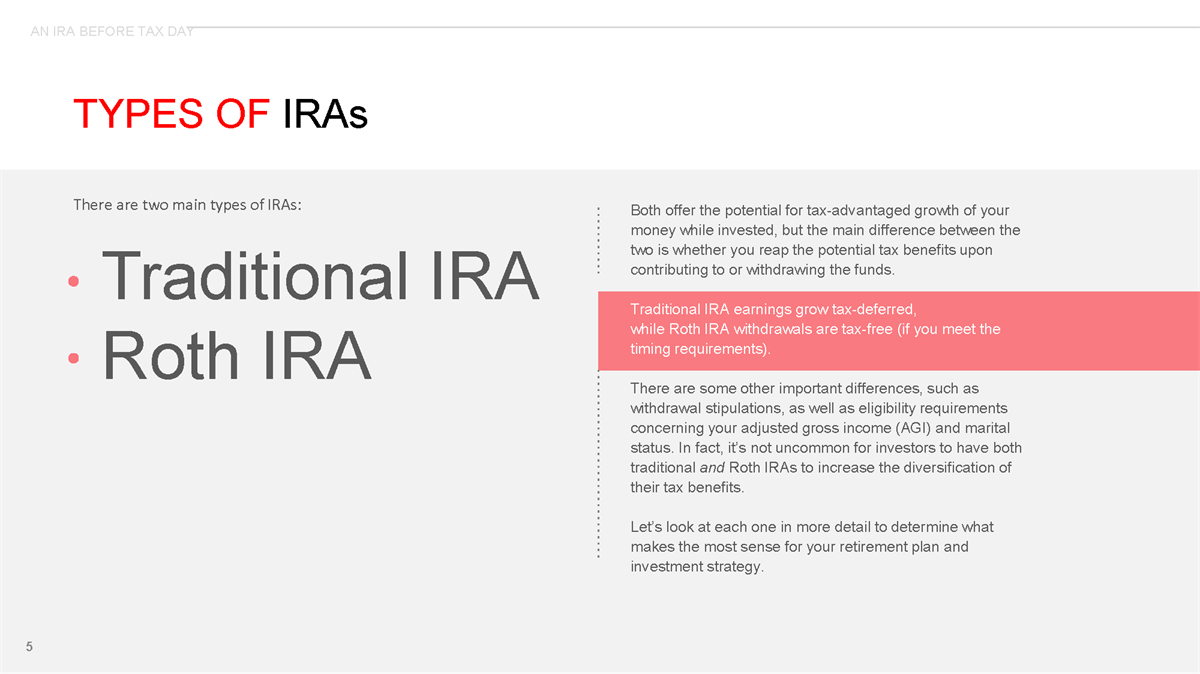Select the pink highlight banner about tax-deferred earnings

(x=900, y=330)
